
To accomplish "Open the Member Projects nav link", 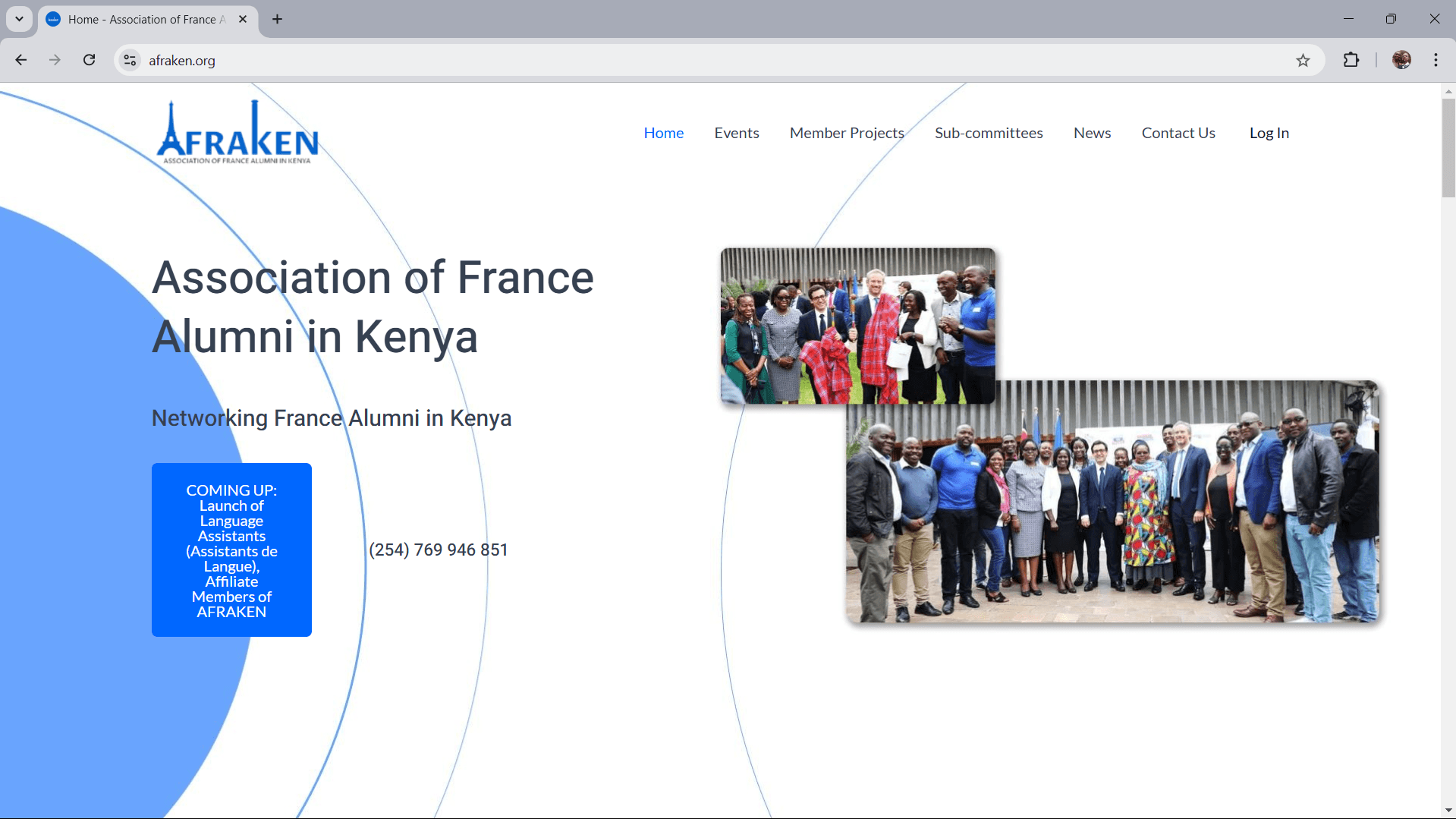I will pyautogui.click(x=847, y=133).
